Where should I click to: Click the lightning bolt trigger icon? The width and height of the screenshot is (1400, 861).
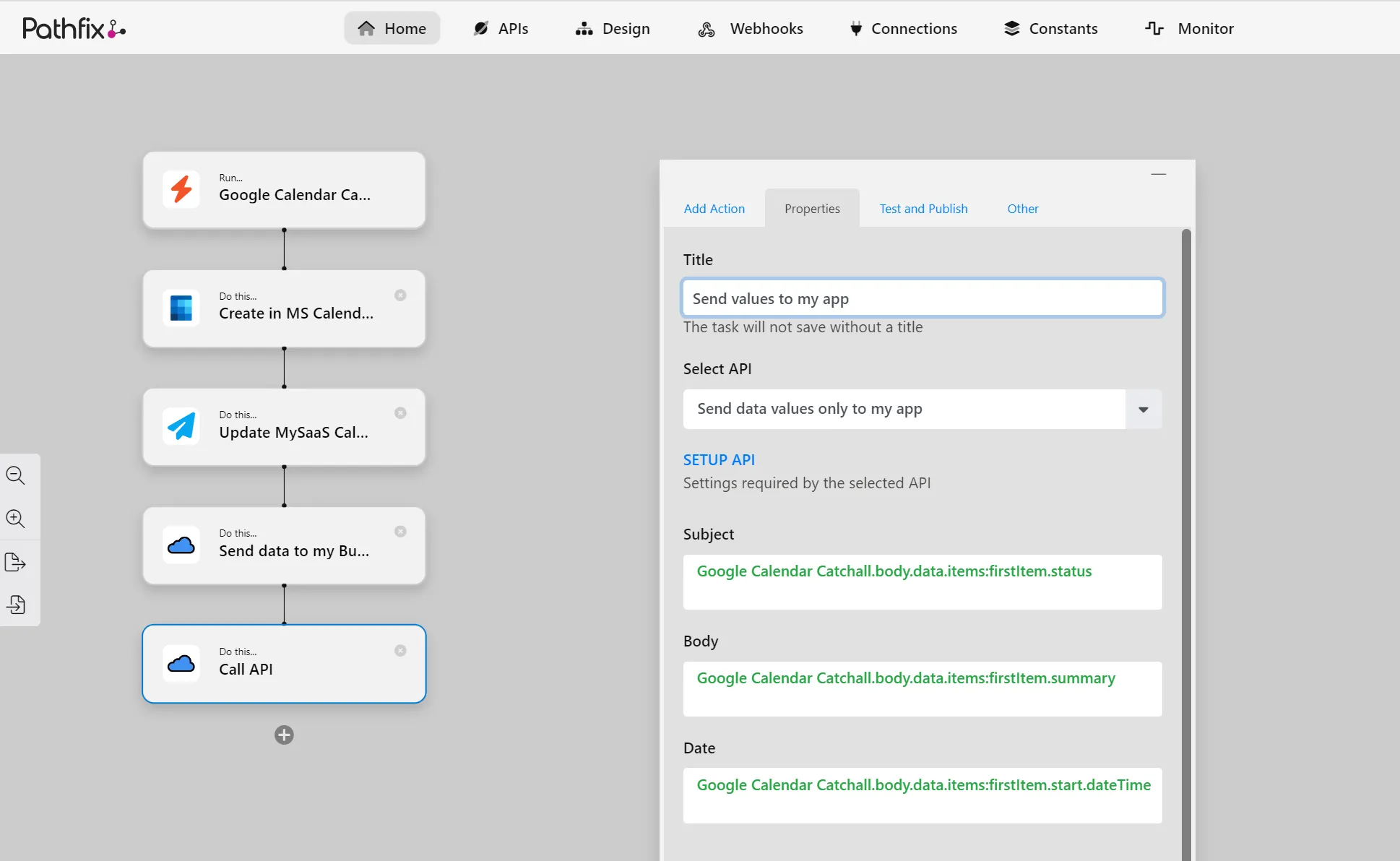tap(181, 189)
